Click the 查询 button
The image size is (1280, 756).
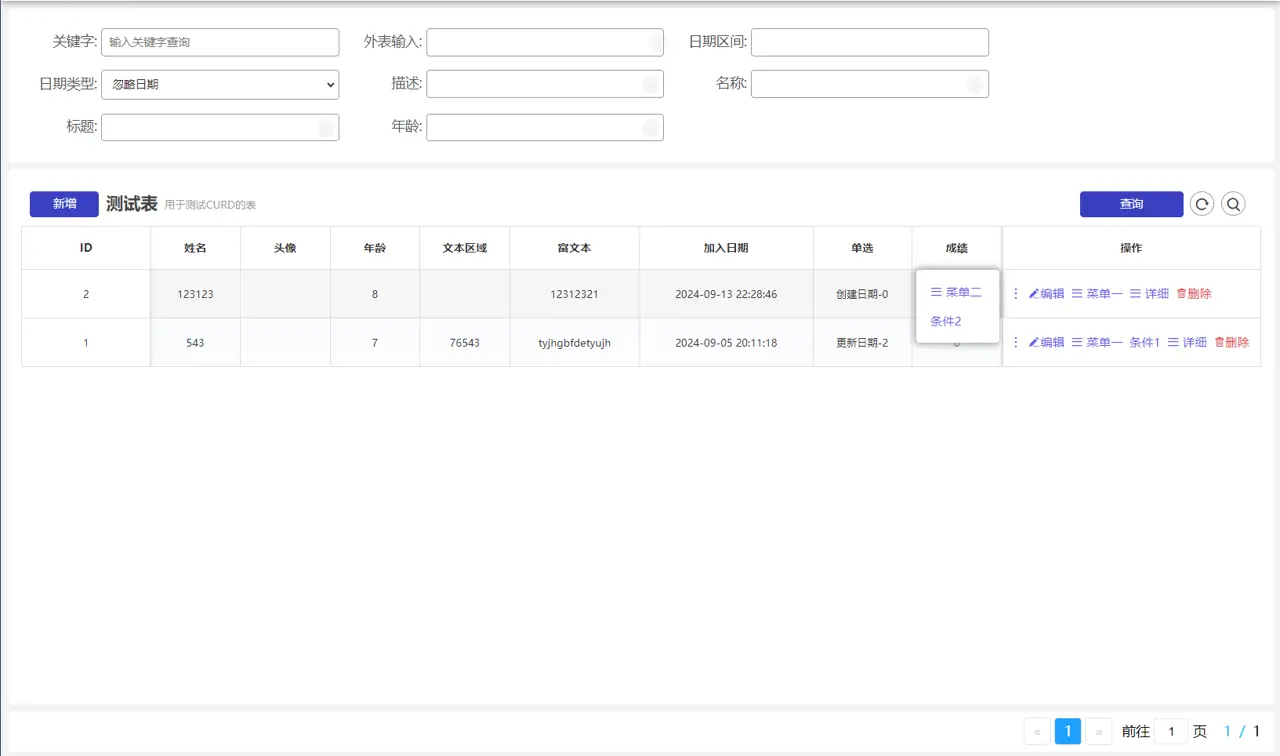tap(1131, 204)
